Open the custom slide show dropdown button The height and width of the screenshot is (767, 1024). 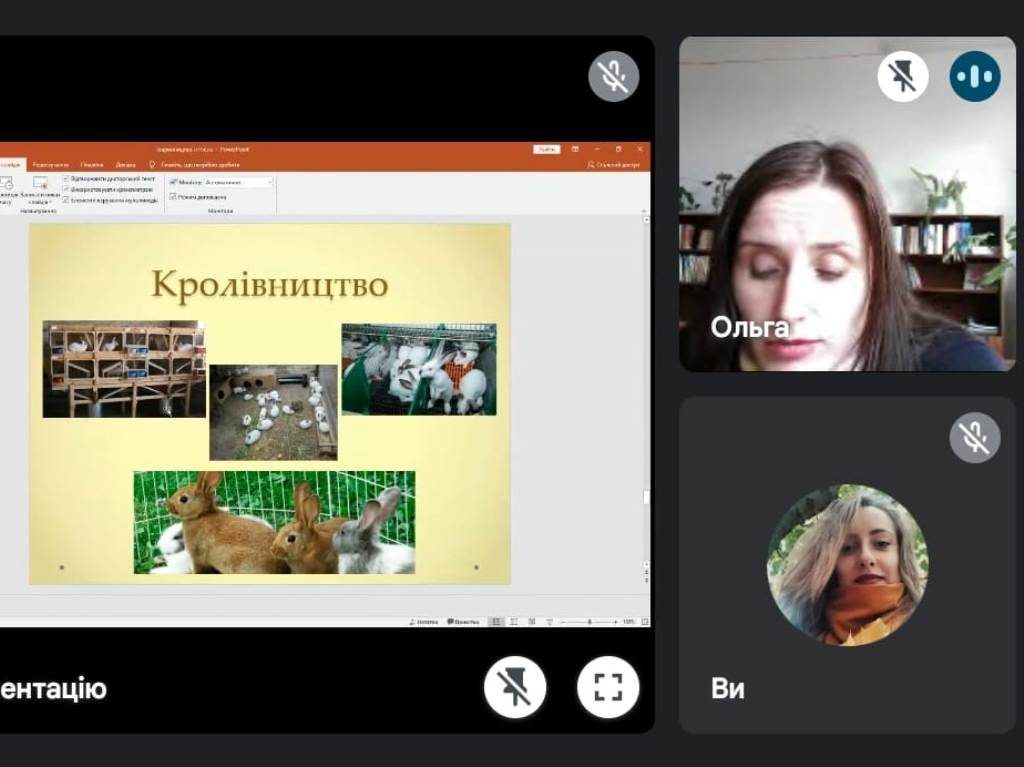(40, 187)
